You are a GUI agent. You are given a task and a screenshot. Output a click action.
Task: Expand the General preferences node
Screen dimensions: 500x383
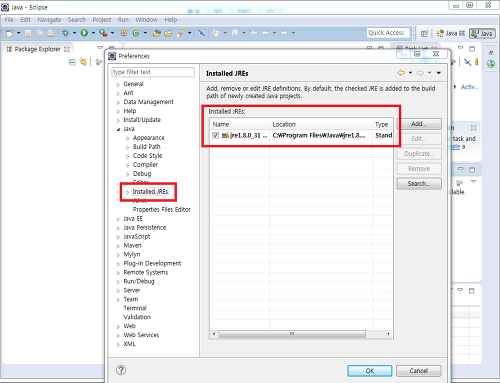point(118,85)
